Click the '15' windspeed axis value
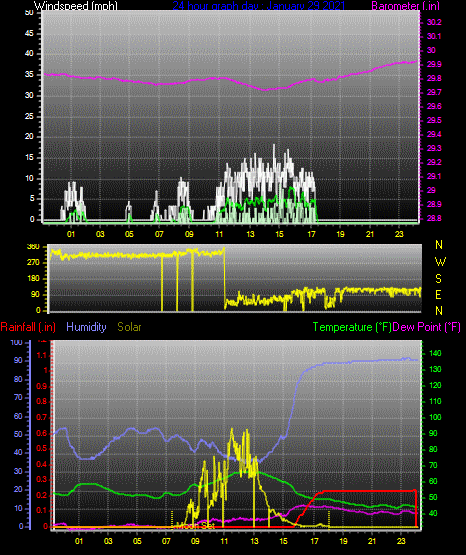Image resolution: width=466 pixels, height=555 pixels. pyautogui.click(x=29, y=158)
